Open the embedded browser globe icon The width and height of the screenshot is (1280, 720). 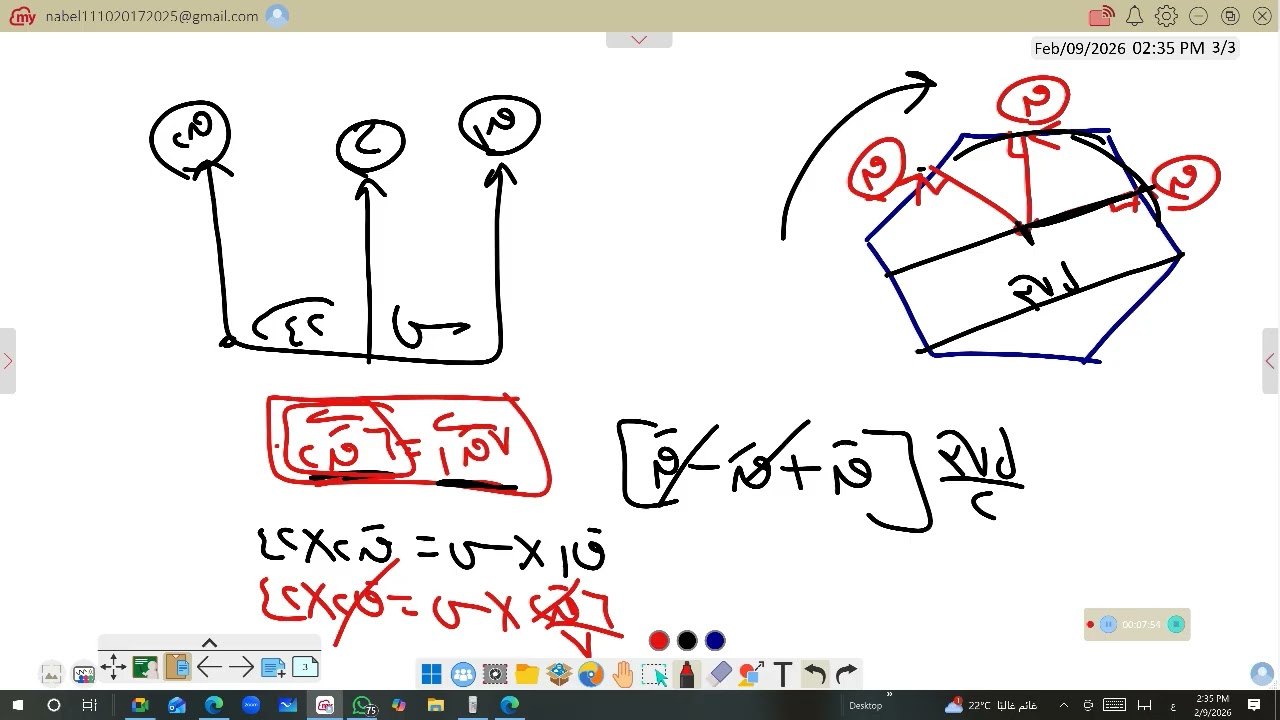(591, 674)
